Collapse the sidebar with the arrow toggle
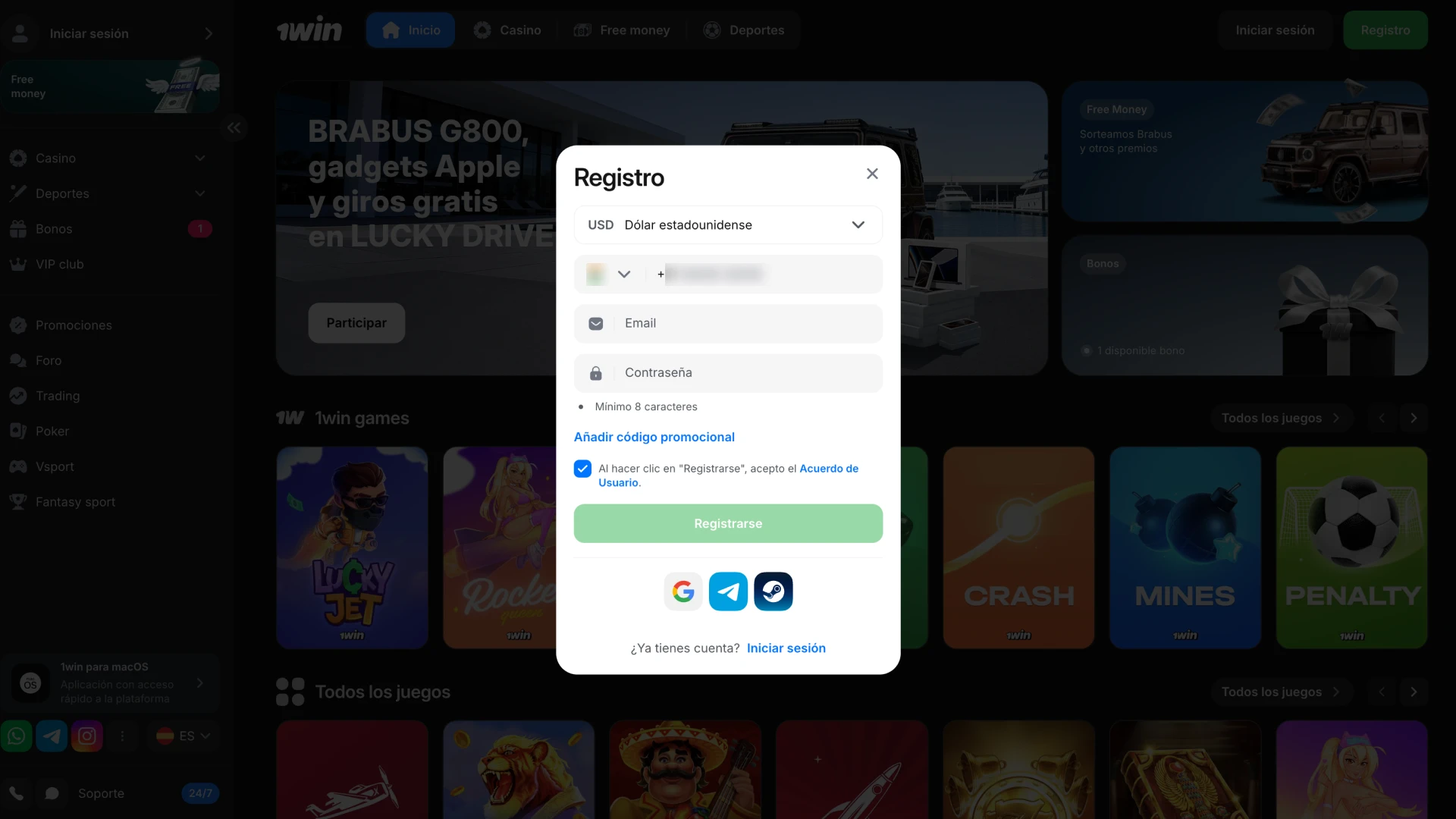This screenshot has width=1456, height=819. tap(234, 127)
